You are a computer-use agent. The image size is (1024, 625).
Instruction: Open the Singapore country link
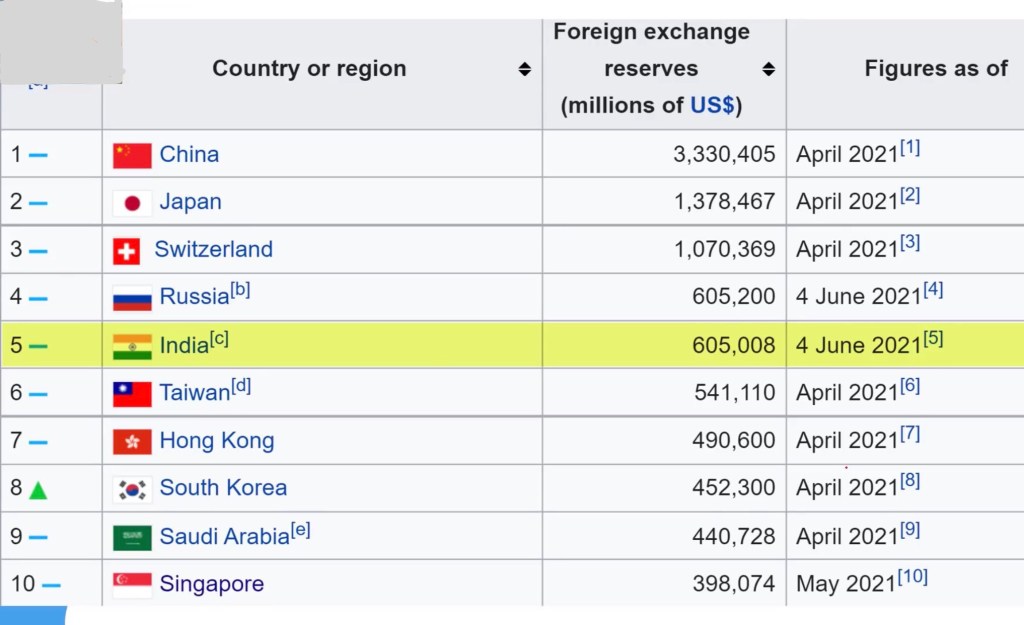211,584
